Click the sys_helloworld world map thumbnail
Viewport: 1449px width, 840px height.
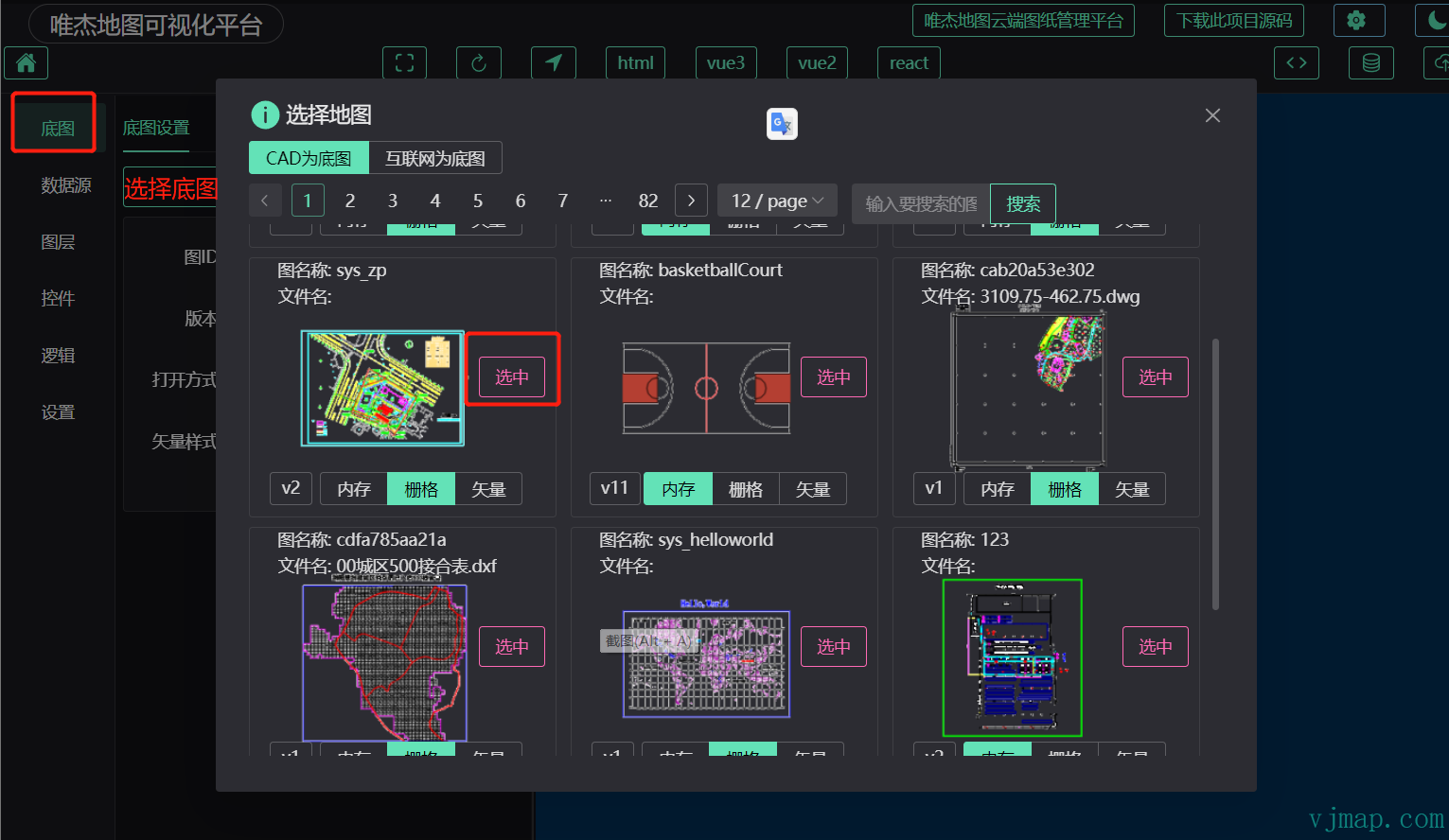click(x=706, y=658)
